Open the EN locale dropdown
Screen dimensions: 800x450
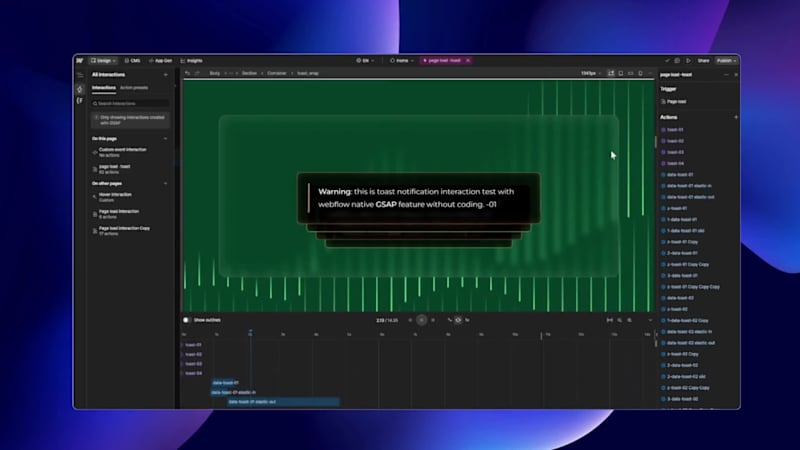[x=365, y=61]
